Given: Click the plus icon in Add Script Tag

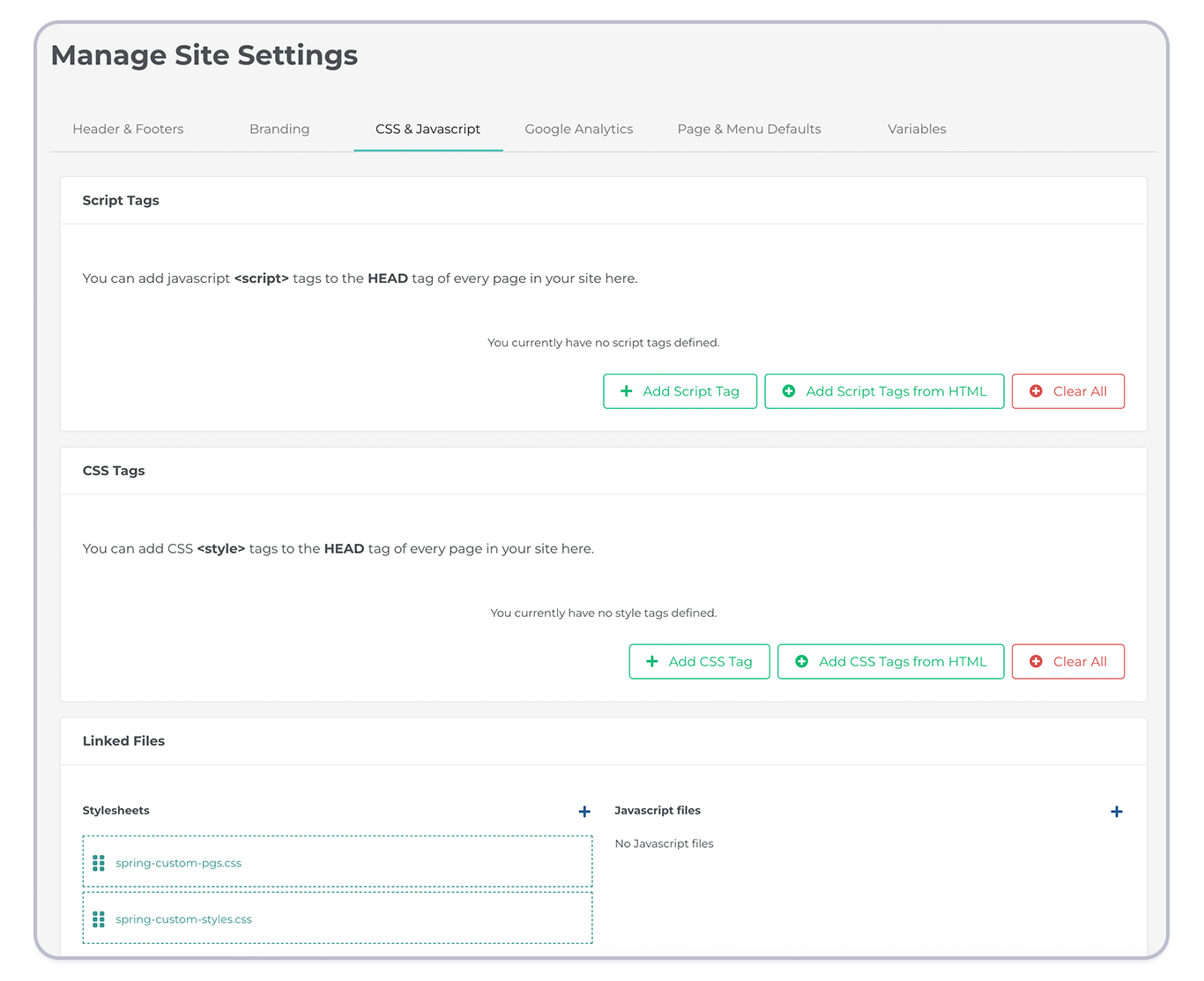Looking at the screenshot, I should (627, 391).
